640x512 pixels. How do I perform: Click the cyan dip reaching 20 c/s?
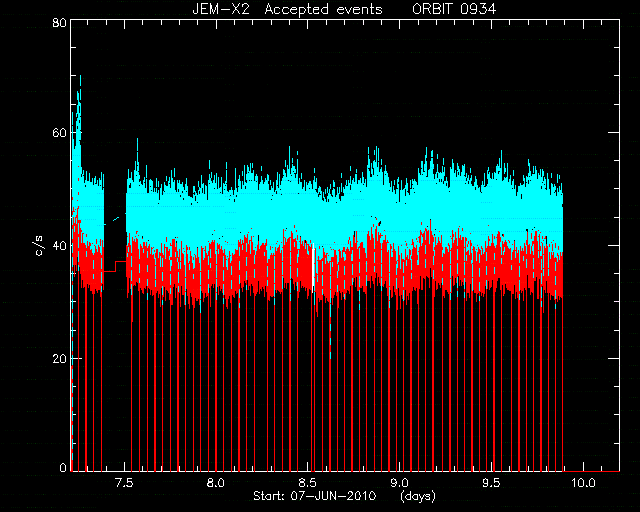click(x=330, y=335)
